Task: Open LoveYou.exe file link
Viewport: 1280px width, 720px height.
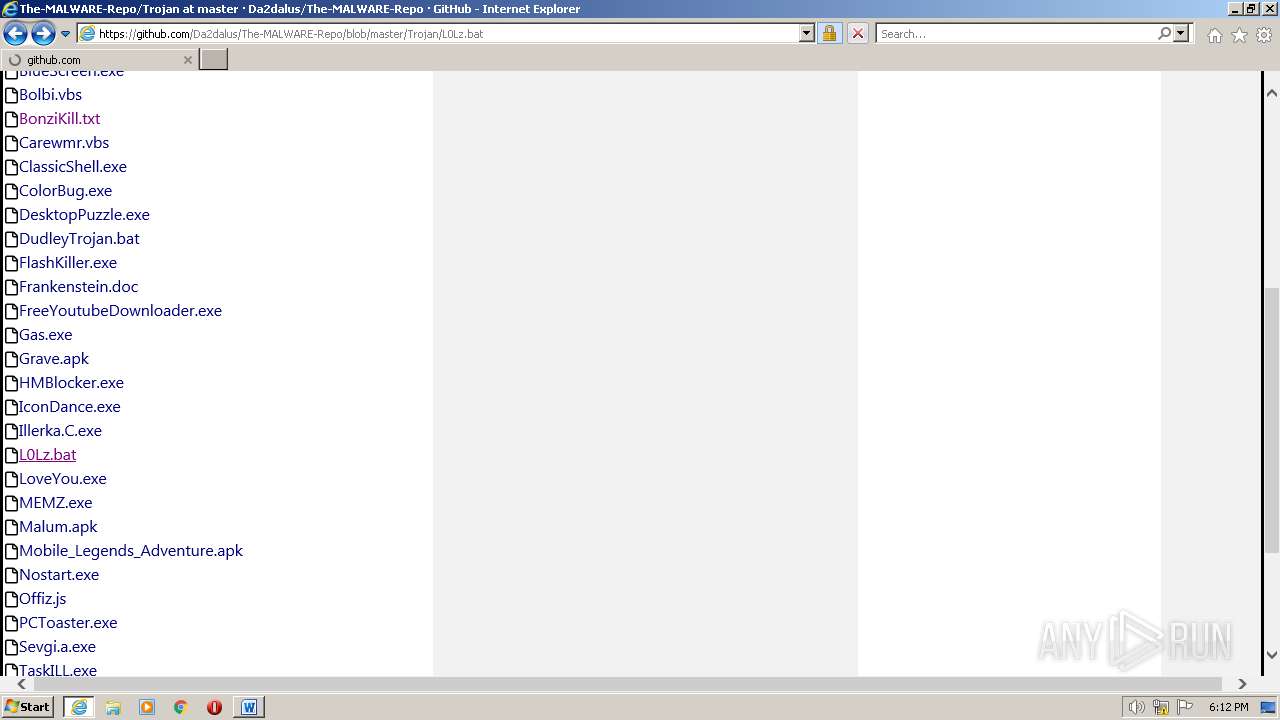Action: pyautogui.click(x=62, y=479)
